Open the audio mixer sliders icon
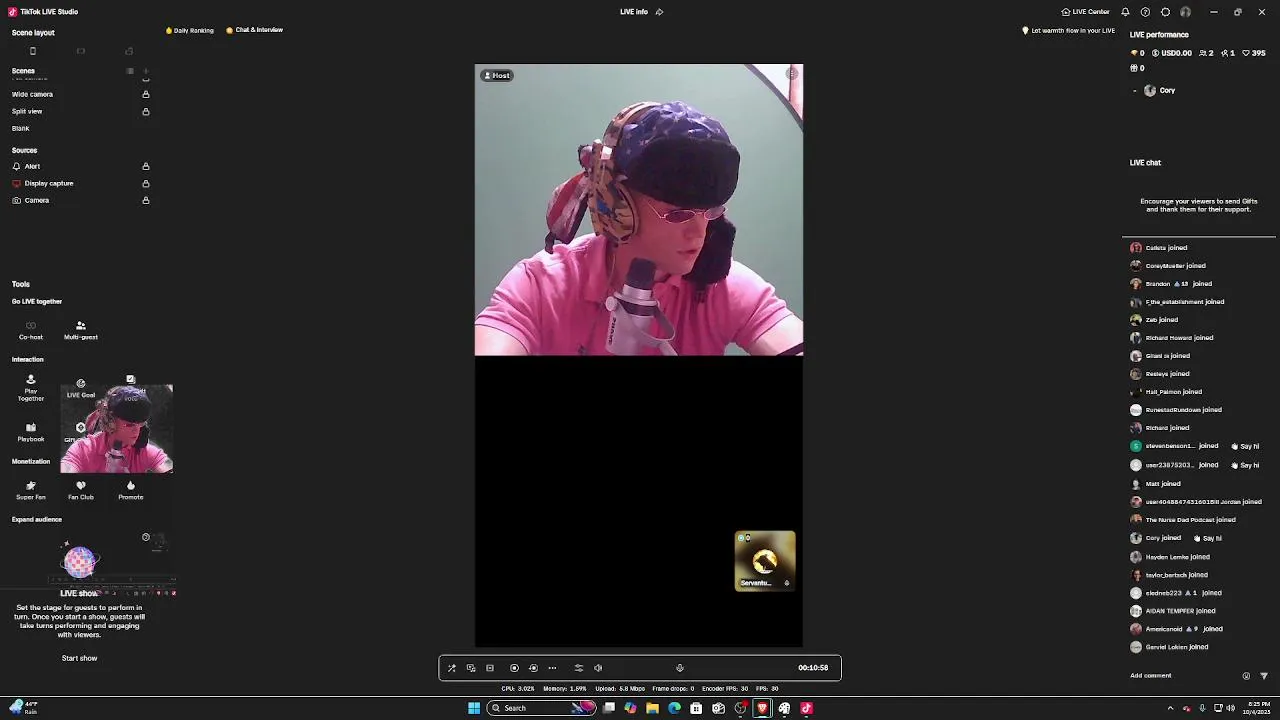1280x720 pixels. pos(578,668)
